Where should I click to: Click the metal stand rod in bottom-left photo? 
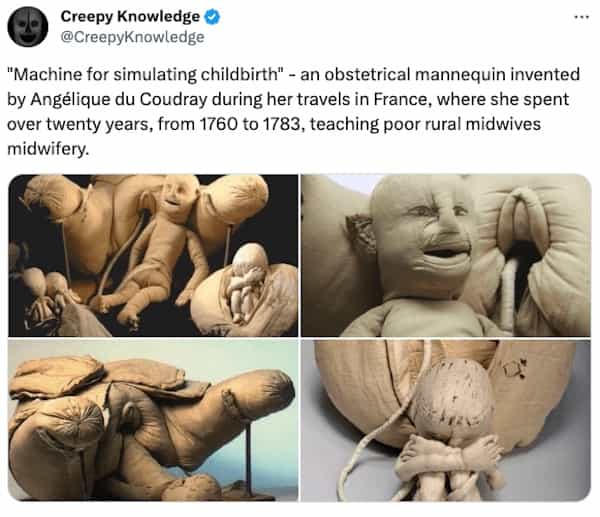coord(249,455)
